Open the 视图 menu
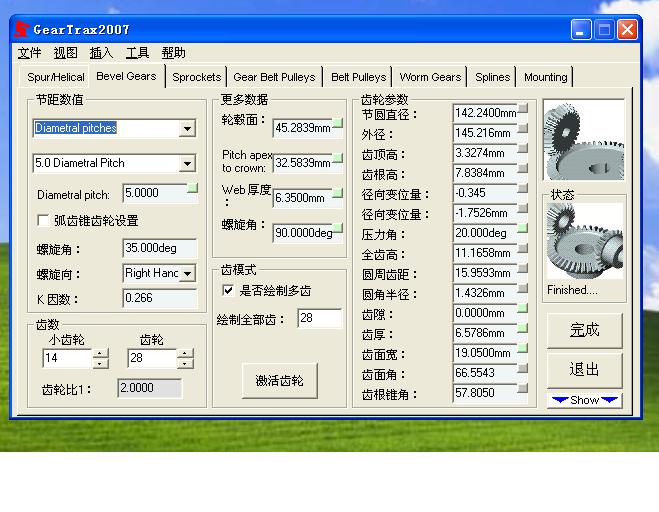659x512 pixels. tap(66, 53)
